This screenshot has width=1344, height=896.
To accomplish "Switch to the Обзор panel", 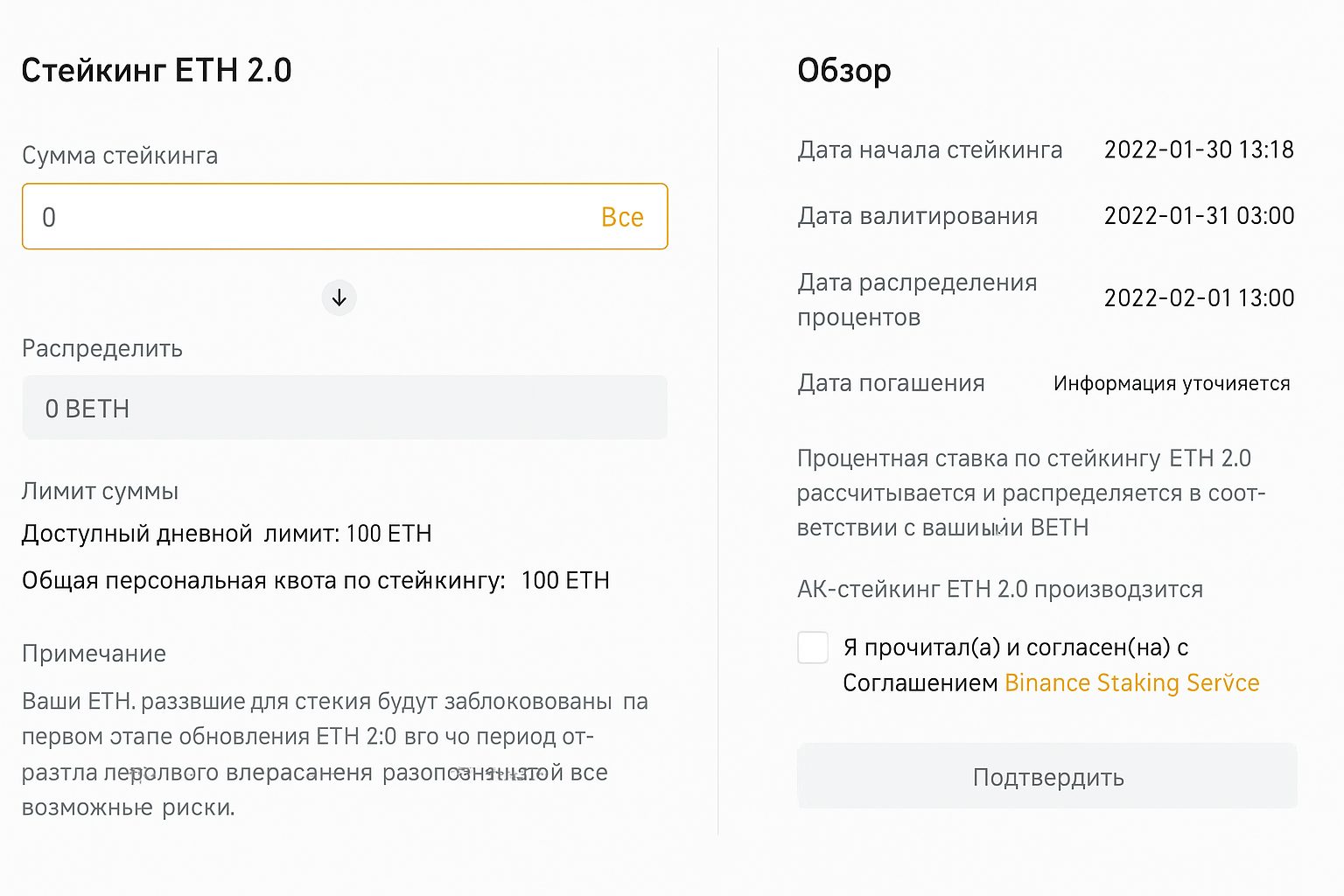I will coord(843,70).
